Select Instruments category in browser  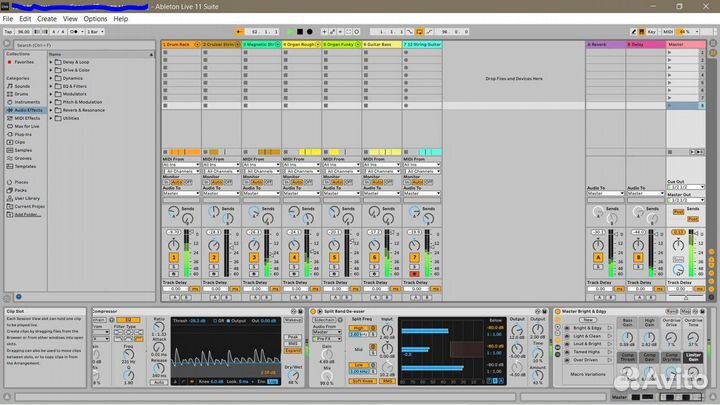point(28,102)
